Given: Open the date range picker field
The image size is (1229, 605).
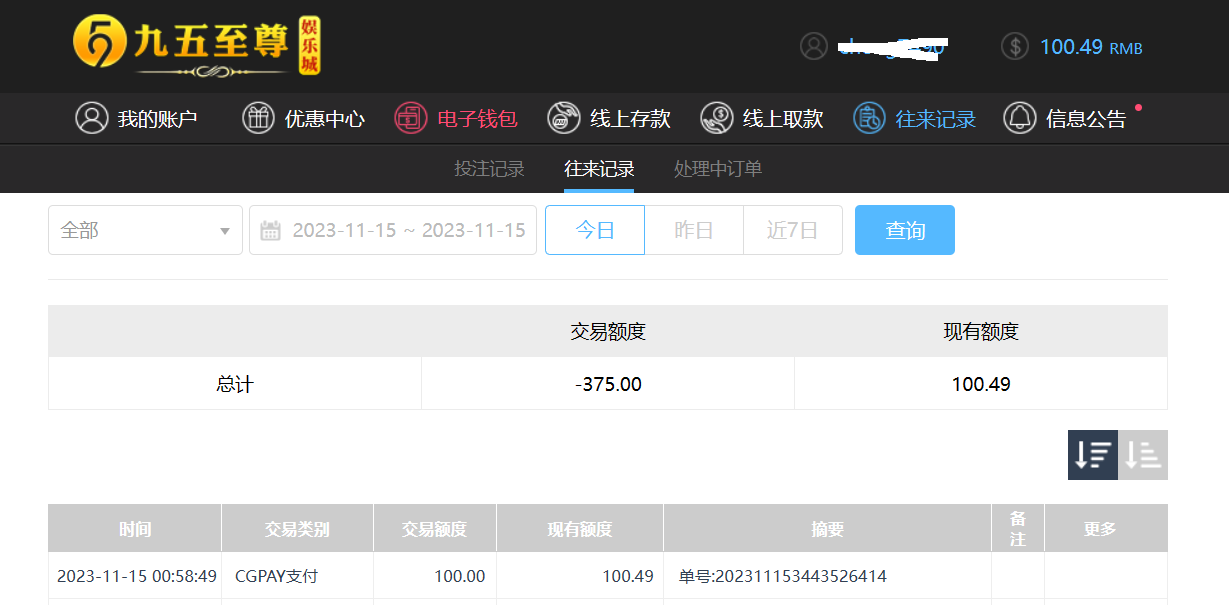Looking at the screenshot, I should click(393, 230).
